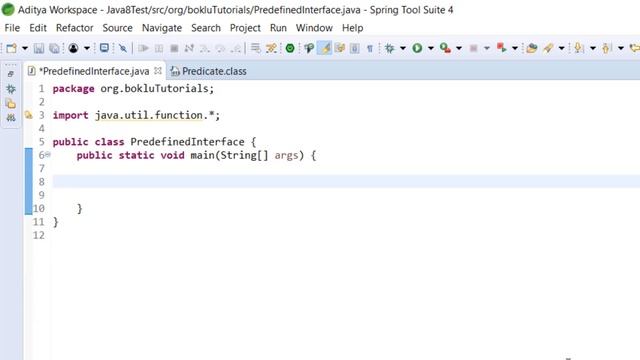This screenshot has width=640, height=360.
Task: Click the Boot Dashboard green icon
Action: coord(290,48)
